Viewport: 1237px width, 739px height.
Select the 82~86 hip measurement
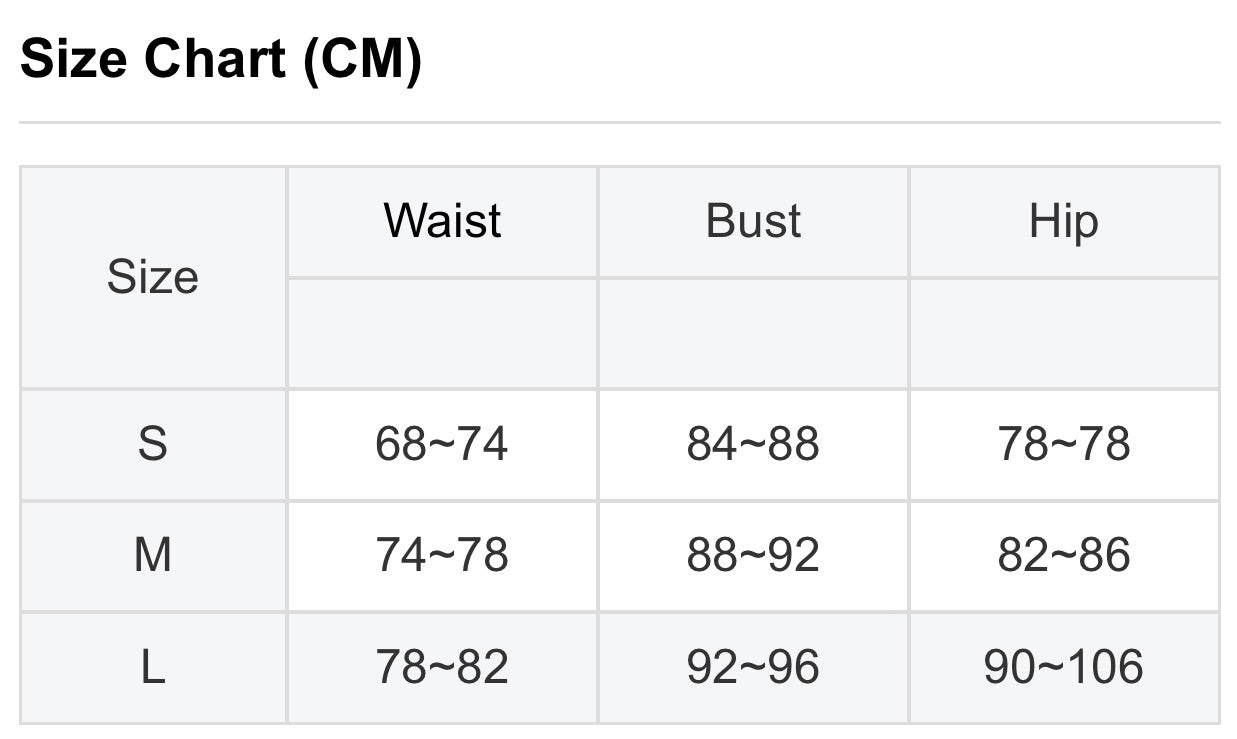(1063, 555)
